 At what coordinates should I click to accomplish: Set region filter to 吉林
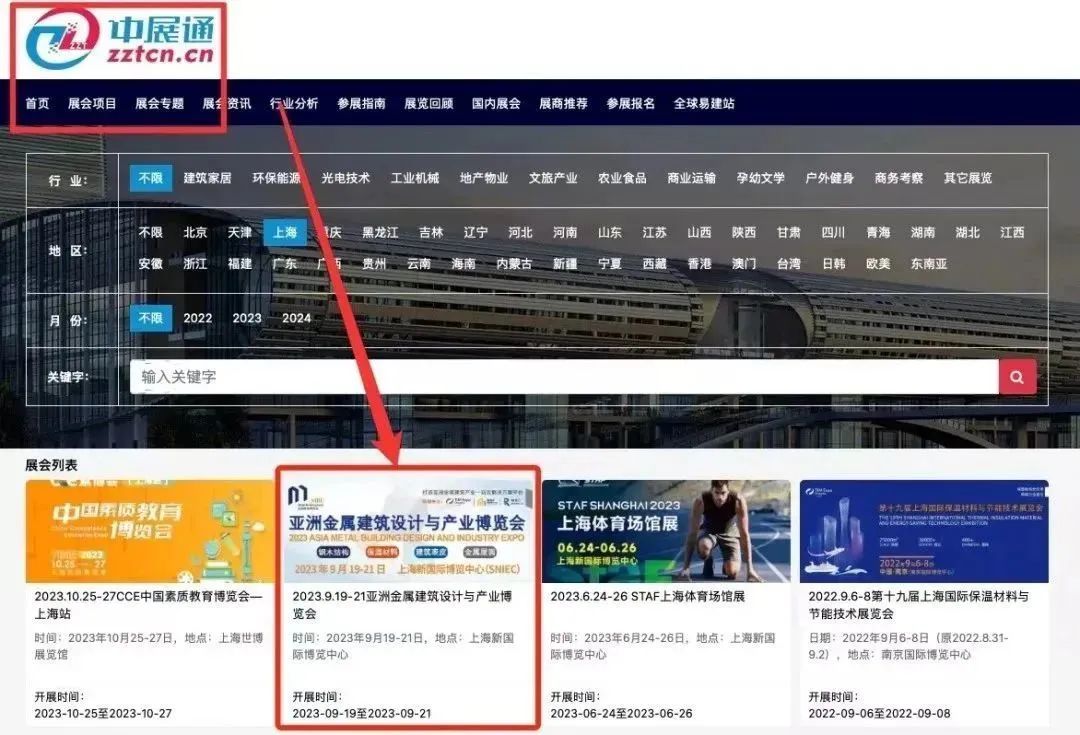(431, 232)
